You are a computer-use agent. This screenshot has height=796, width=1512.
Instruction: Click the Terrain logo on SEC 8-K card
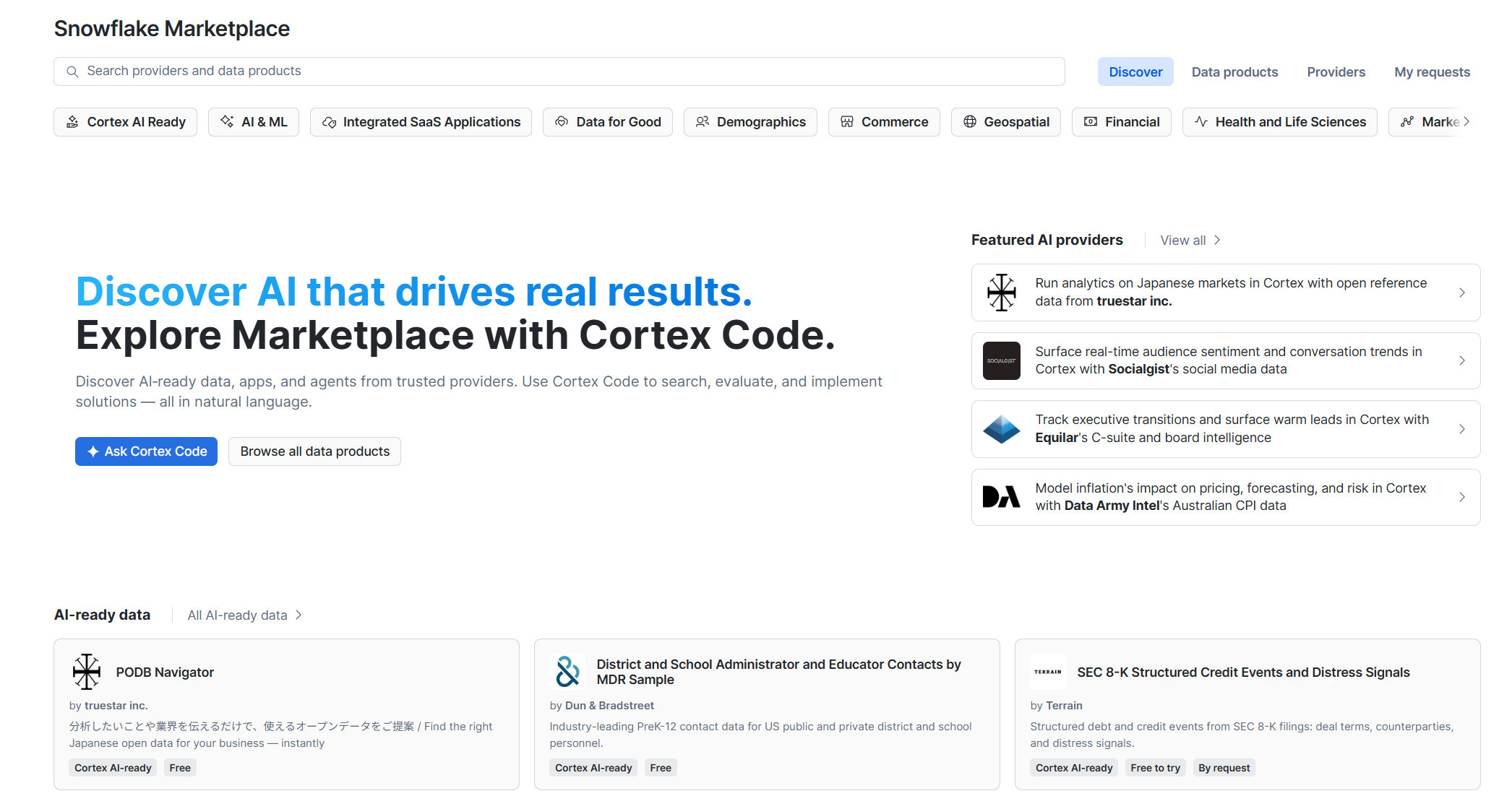1048,672
